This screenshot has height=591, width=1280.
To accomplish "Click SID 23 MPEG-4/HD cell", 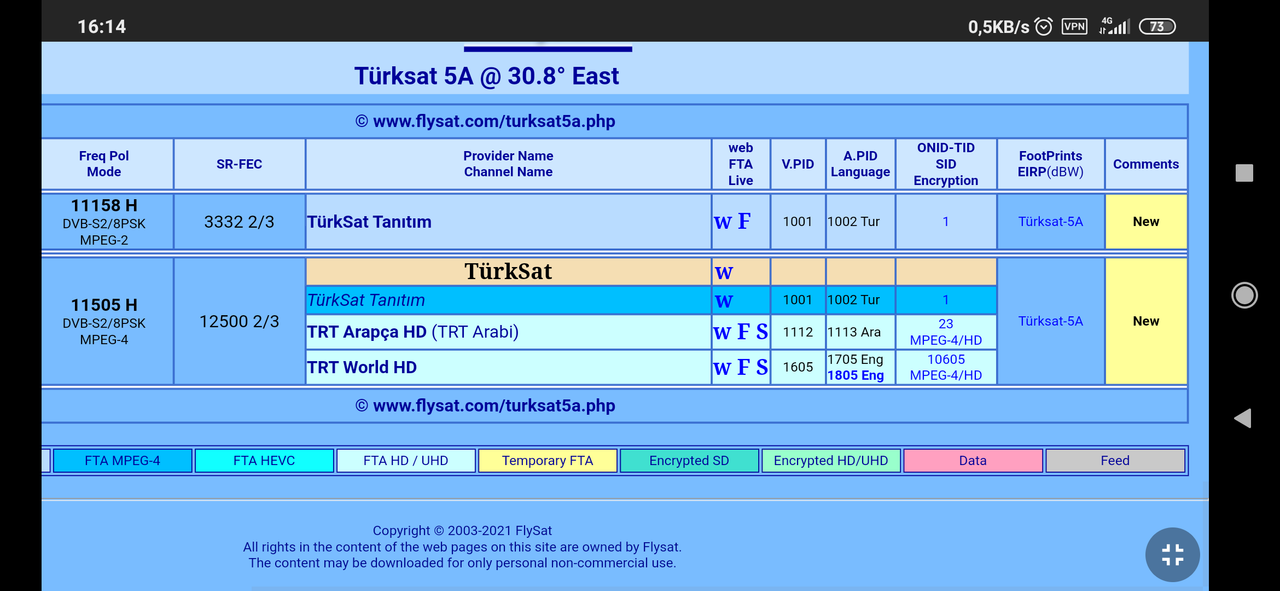I will point(946,332).
